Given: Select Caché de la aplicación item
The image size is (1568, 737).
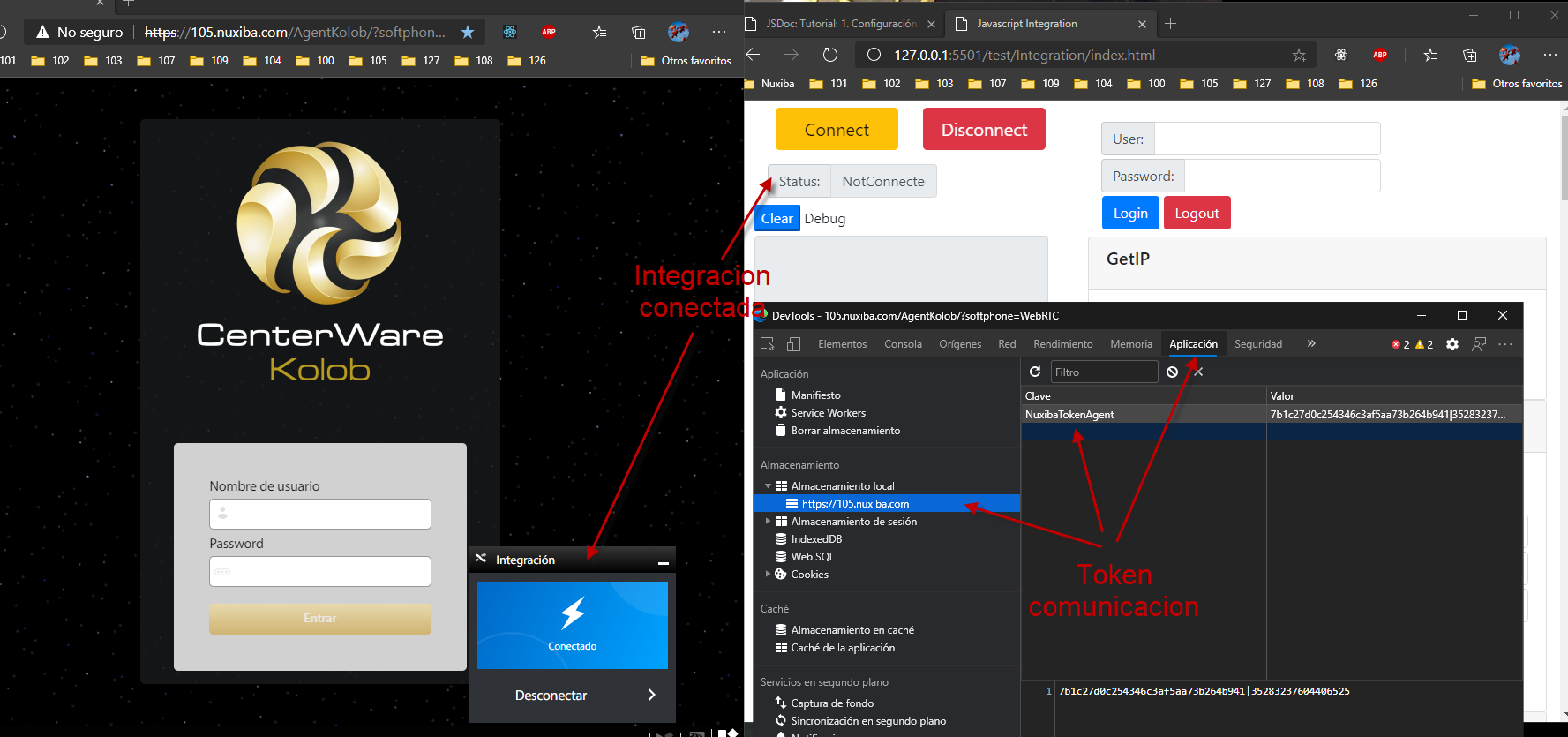Looking at the screenshot, I should 843,648.
